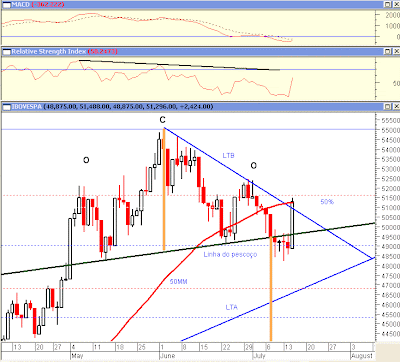Click the date '25' on time axis
Viewport: 400px width, 362px height.
point(142,347)
